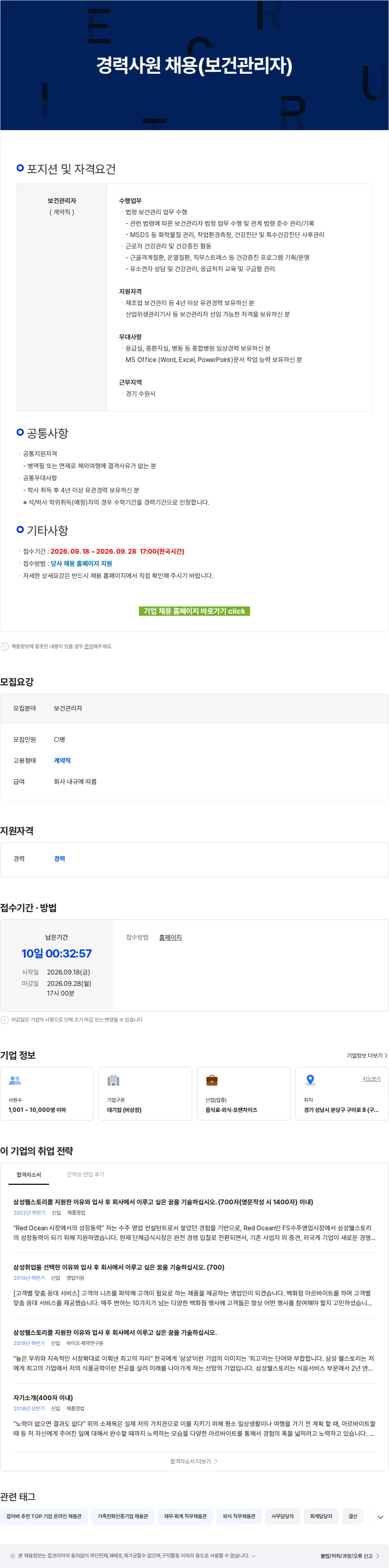Screen dimensions: 389x1568
Task: Click the employee count people icon
Action: tap(15, 1080)
